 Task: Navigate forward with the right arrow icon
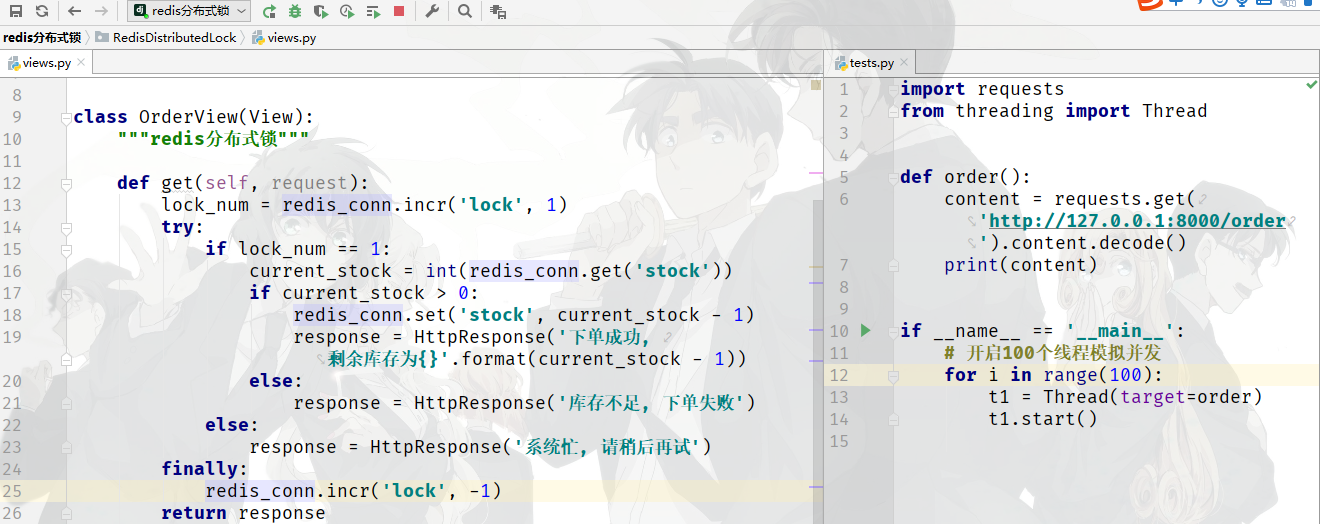point(101,11)
